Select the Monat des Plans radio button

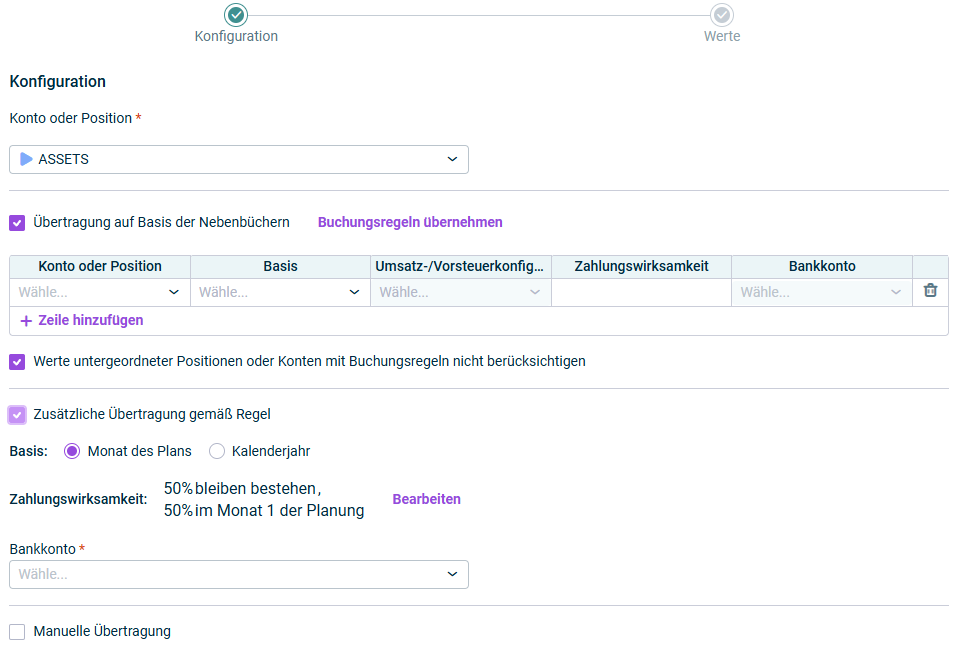[x=72, y=451]
